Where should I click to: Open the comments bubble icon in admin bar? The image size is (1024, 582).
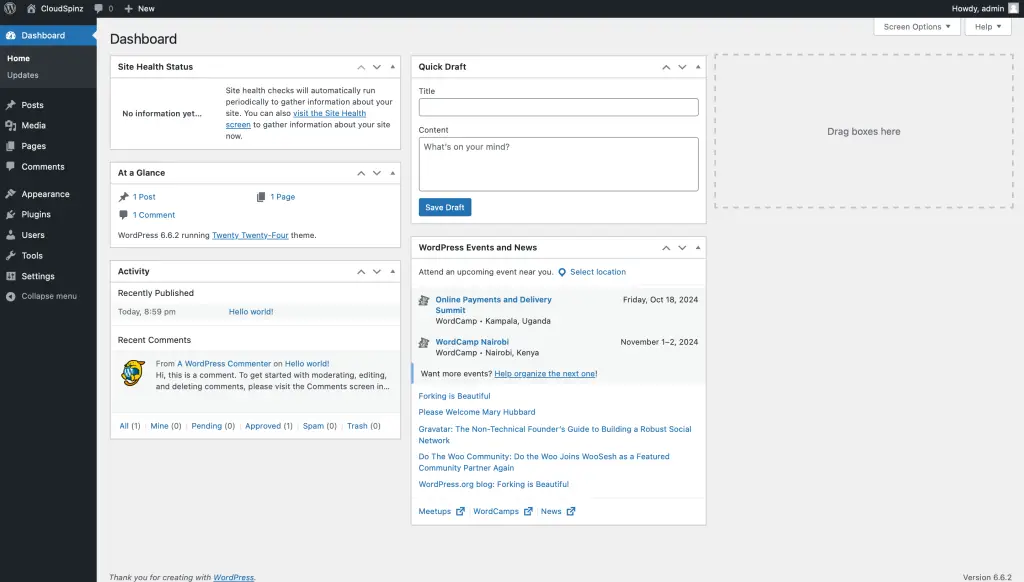[99, 8]
